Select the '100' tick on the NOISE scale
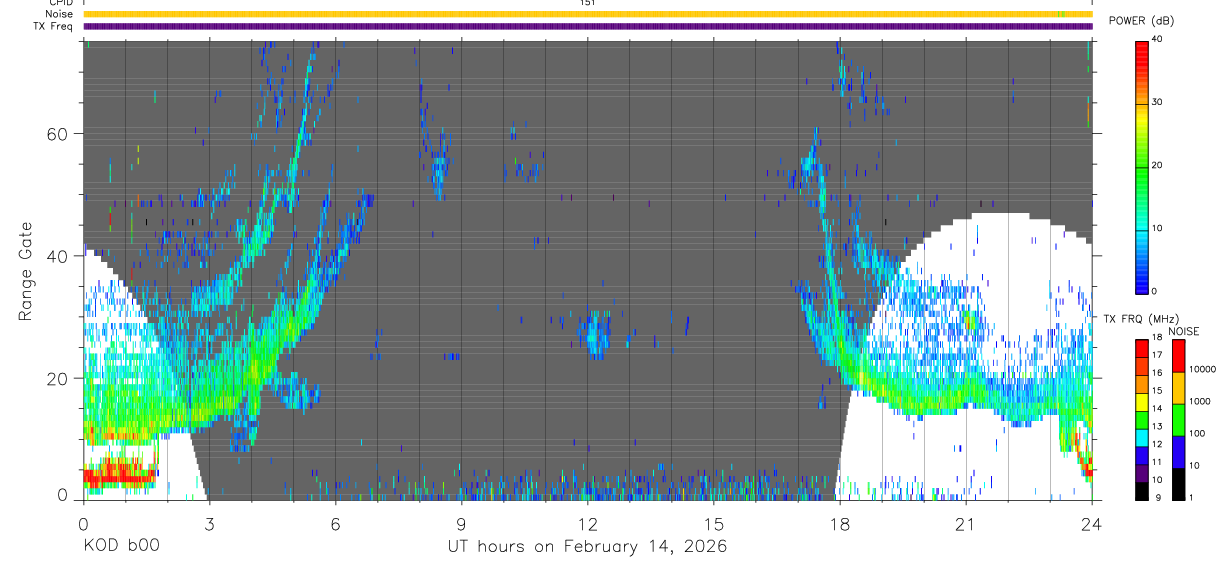This screenshot has width=1228, height=567. [x=1195, y=433]
